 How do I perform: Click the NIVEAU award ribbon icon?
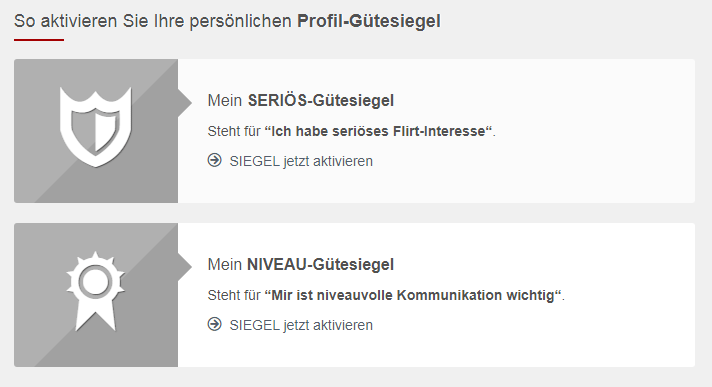pyautogui.click(x=95, y=291)
